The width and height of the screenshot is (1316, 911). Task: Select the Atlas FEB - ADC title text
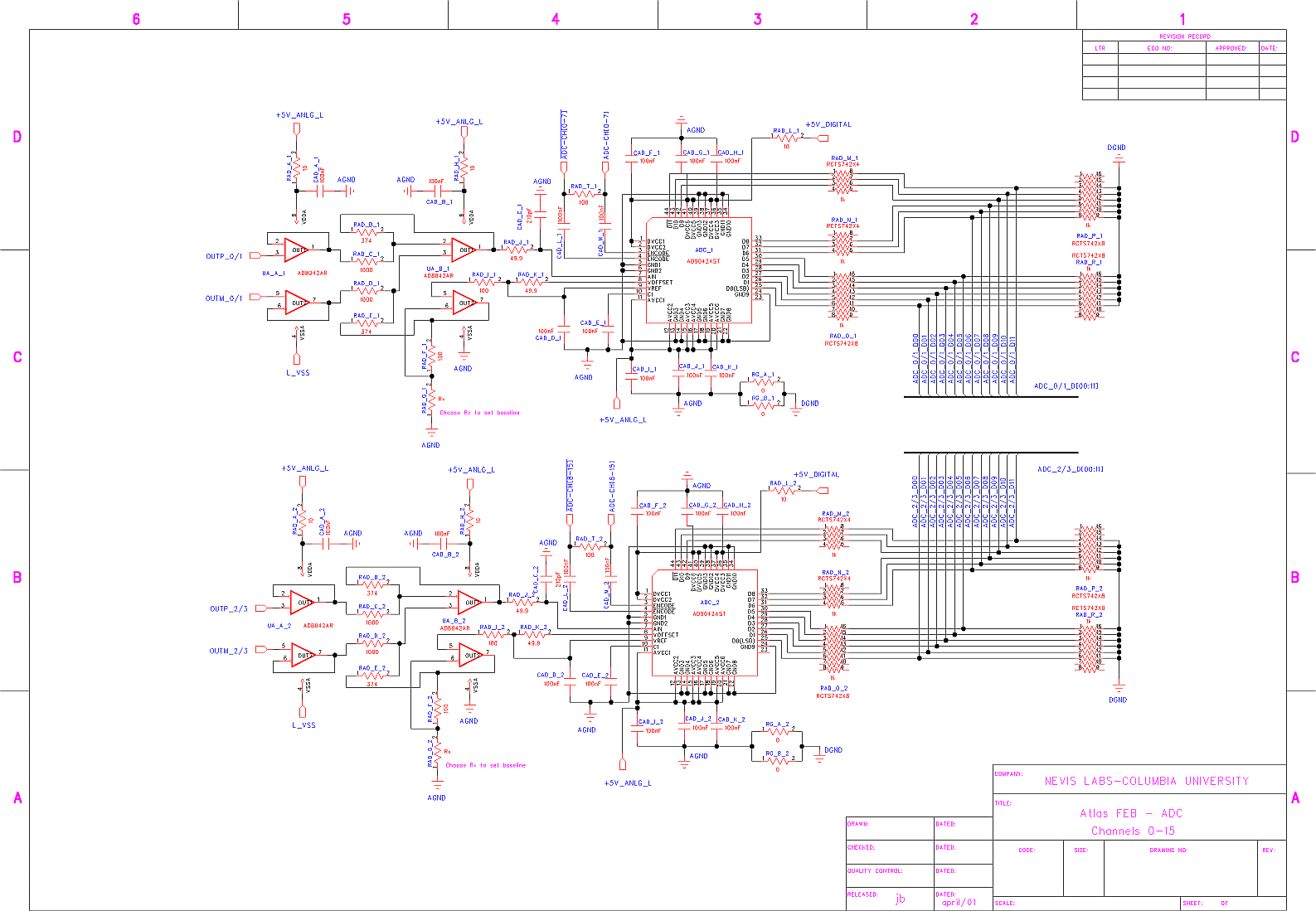coord(1131,813)
